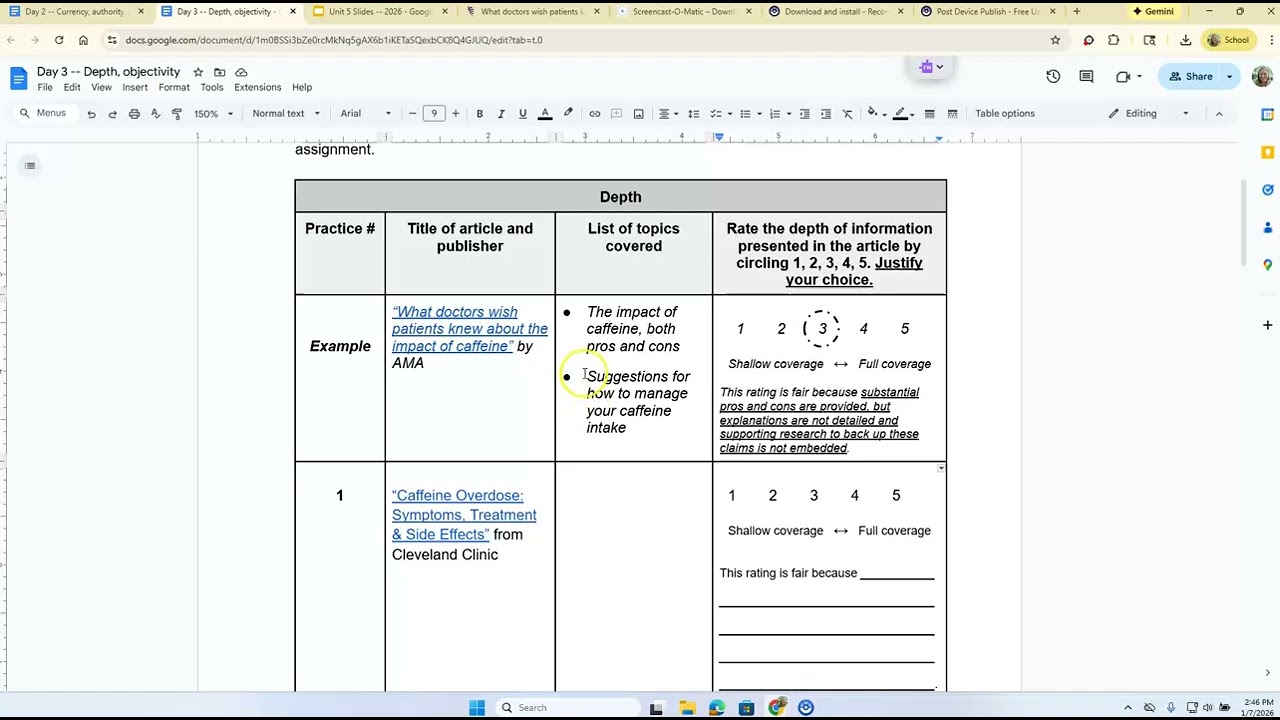Image resolution: width=1280 pixels, height=720 pixels.
Task: Star this document
Action: coord(198,72)
